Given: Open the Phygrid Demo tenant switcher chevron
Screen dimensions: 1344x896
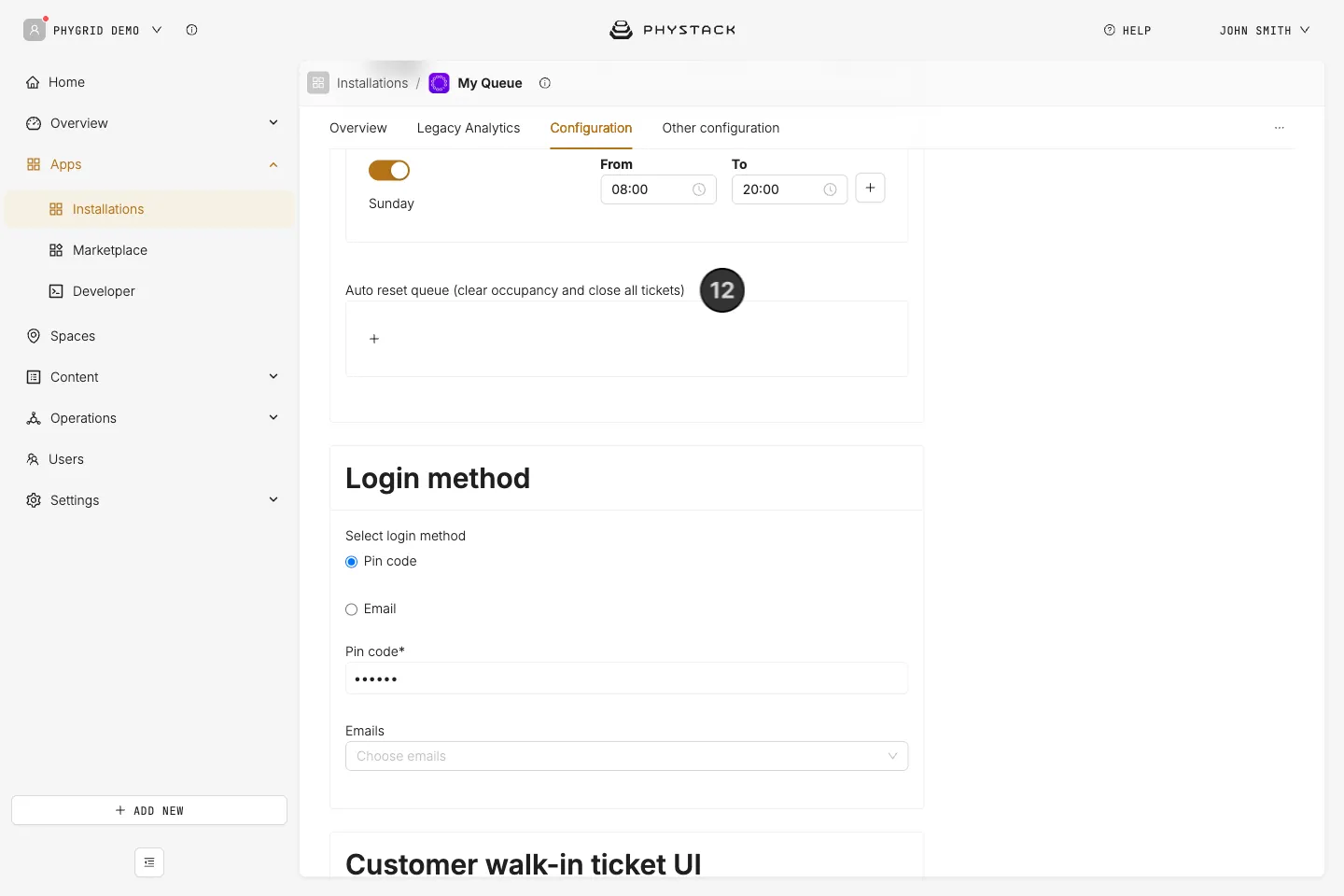Looking at the screenshot, I should tap(157, 30).
